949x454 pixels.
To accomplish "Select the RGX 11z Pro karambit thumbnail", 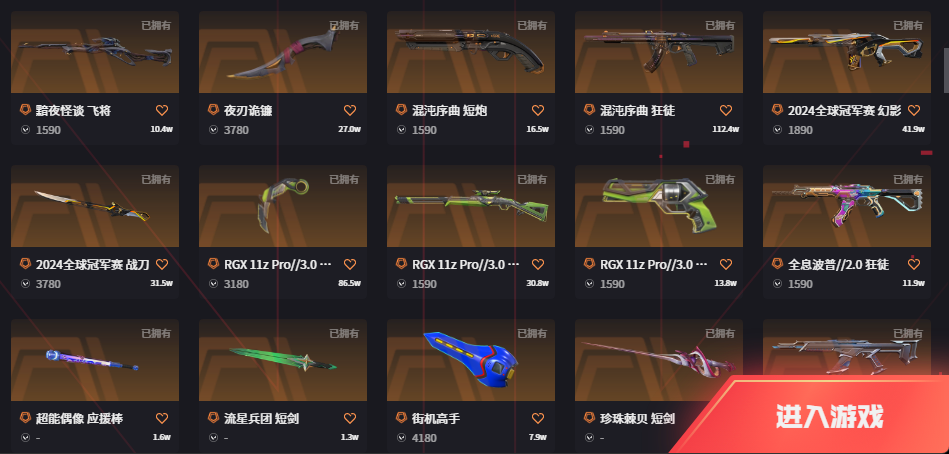I will (x=283, y=206).
